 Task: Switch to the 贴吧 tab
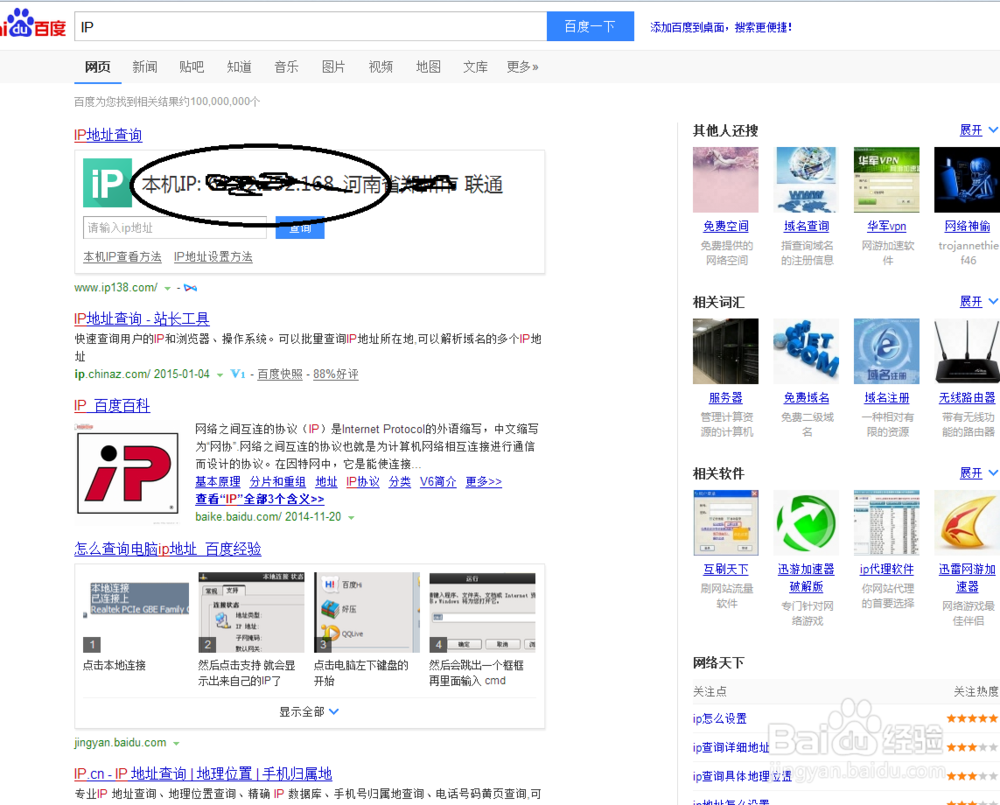coord(191,66)
